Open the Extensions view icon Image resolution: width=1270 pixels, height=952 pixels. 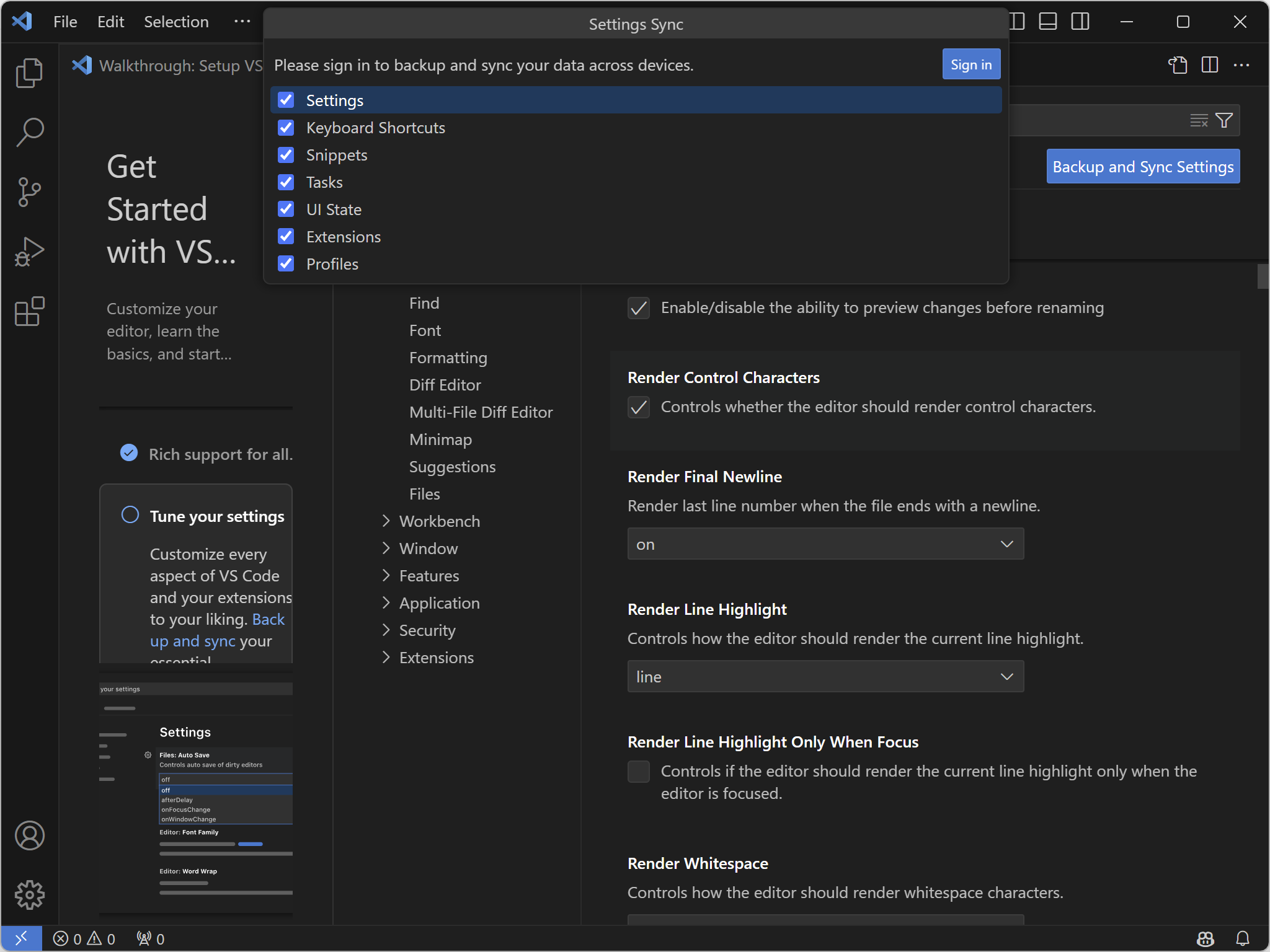tap(29, 311)
